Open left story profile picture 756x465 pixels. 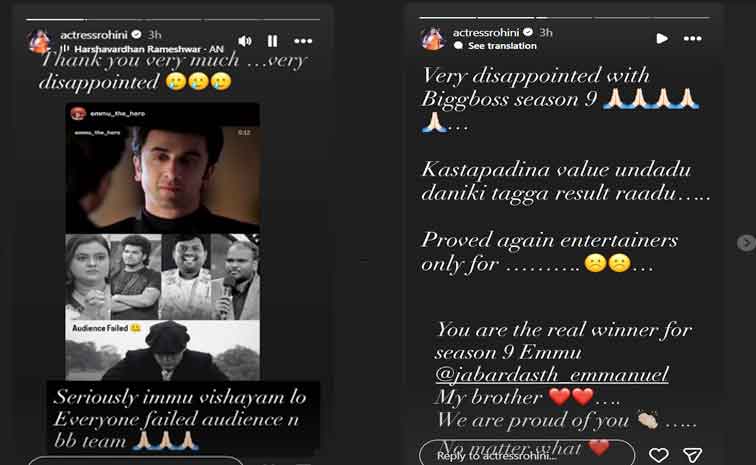click(x=39, y=41)
